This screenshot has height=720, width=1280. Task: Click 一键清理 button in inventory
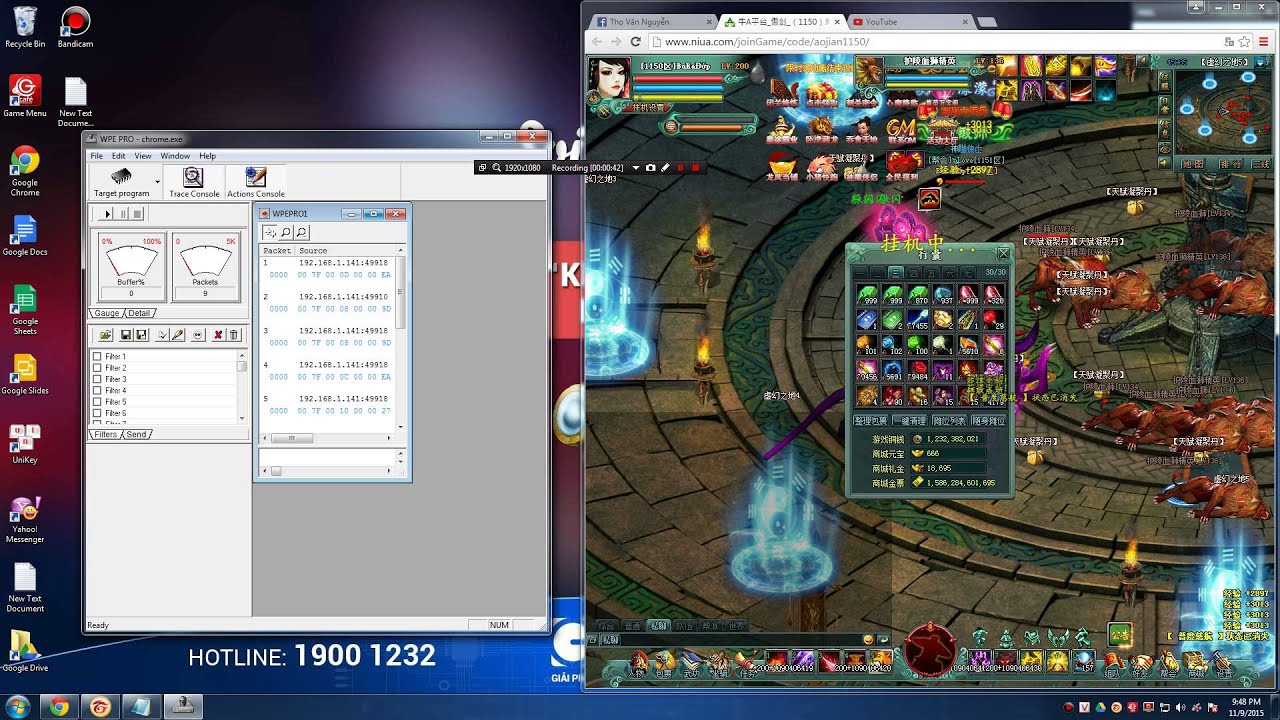909,421
